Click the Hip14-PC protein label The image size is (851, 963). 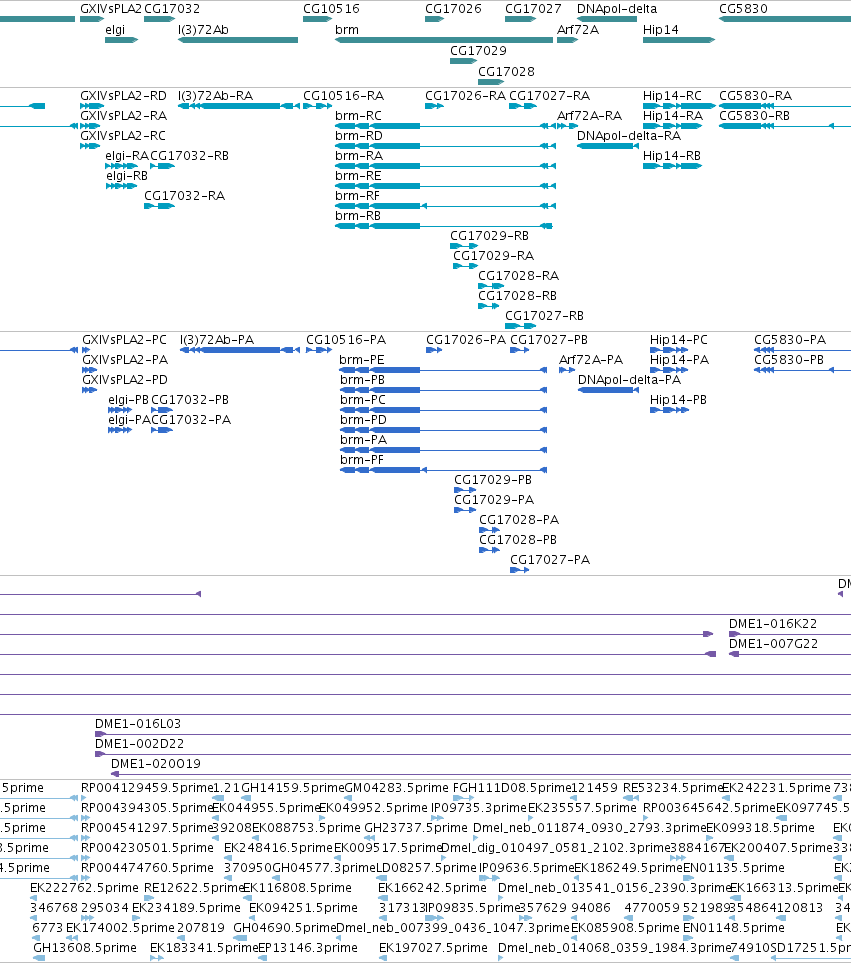click(678, 340)
